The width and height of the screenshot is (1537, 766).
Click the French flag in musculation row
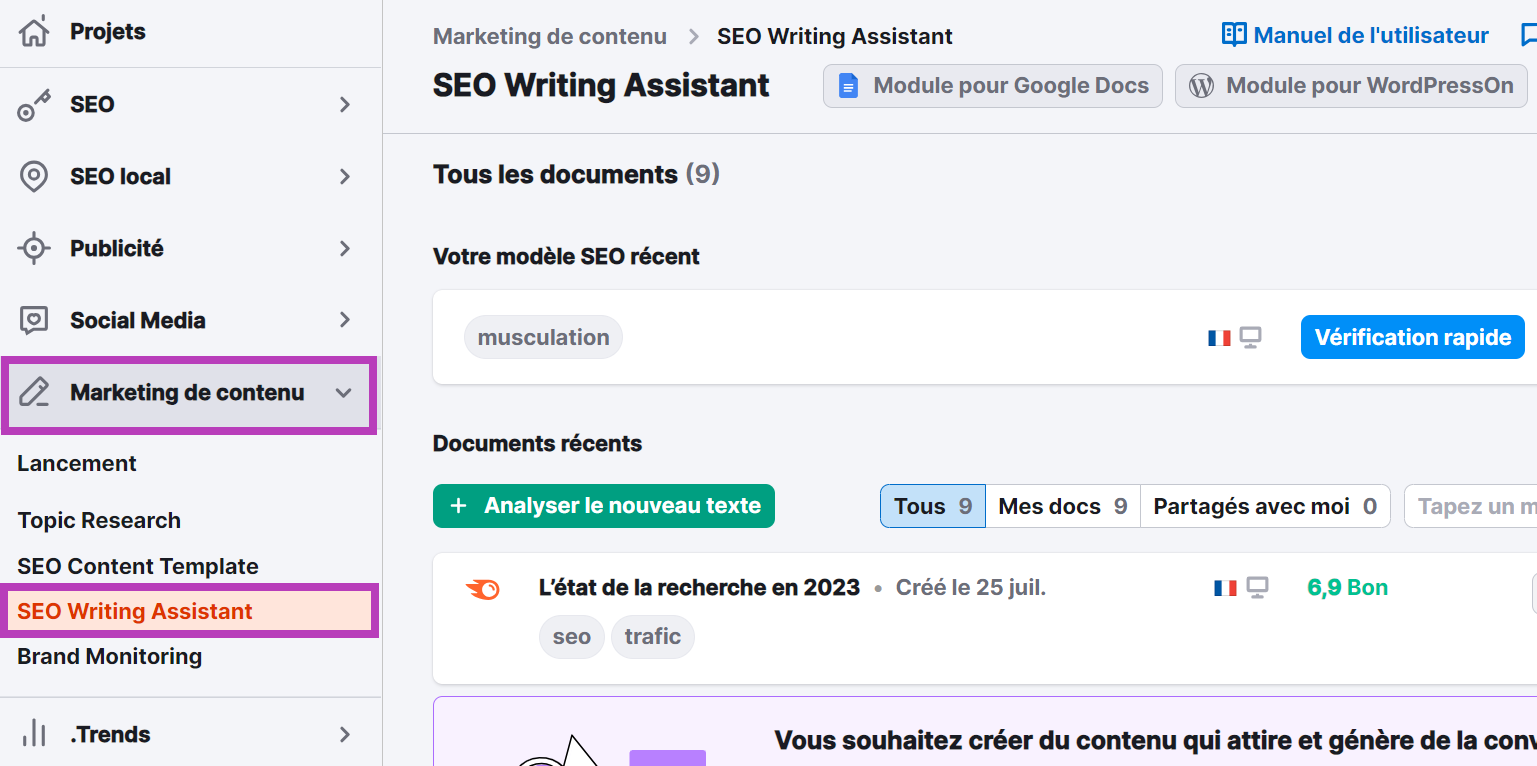point(1219,338)
